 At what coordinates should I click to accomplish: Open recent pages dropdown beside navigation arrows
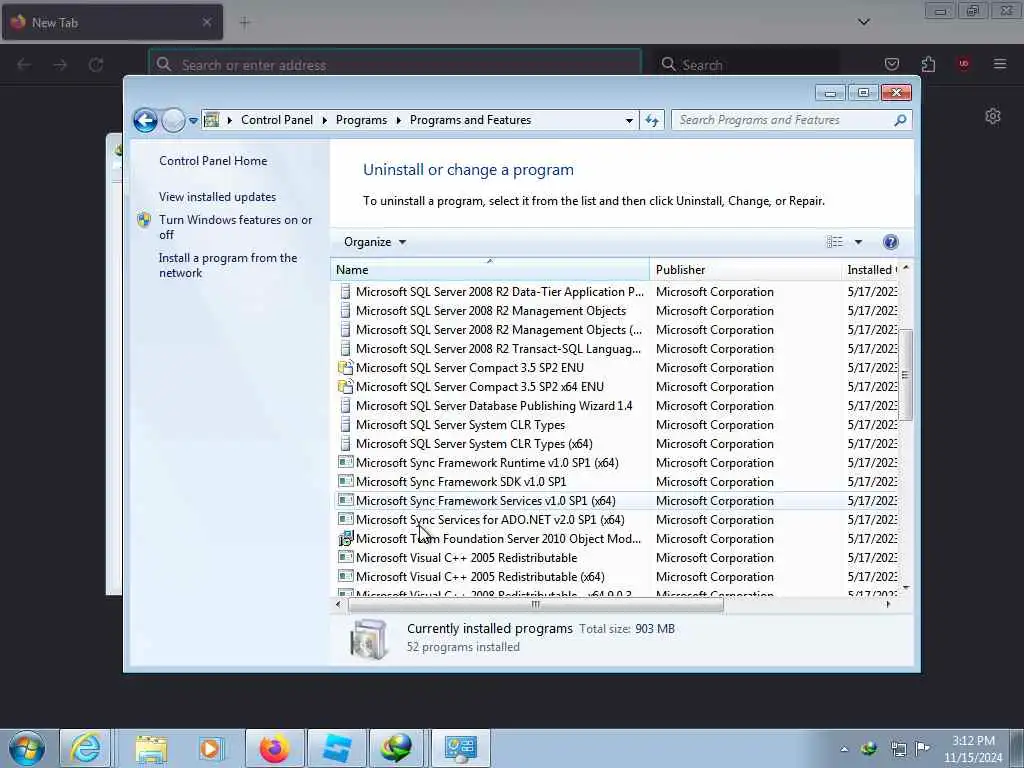coord(193,120)
